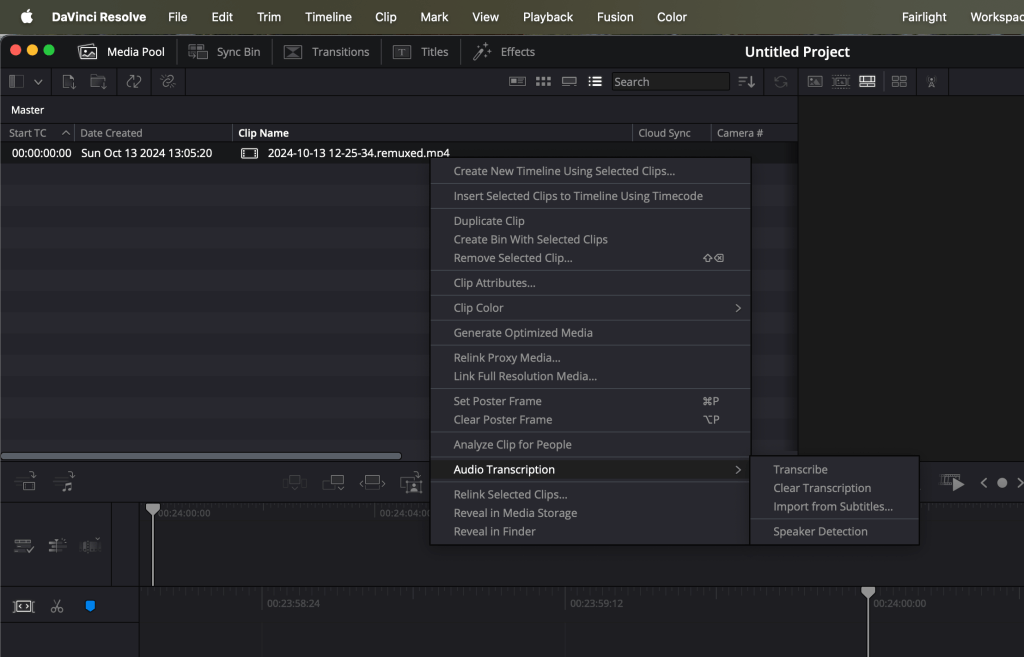Click the Split Clip scissors icon

[57, 607]
